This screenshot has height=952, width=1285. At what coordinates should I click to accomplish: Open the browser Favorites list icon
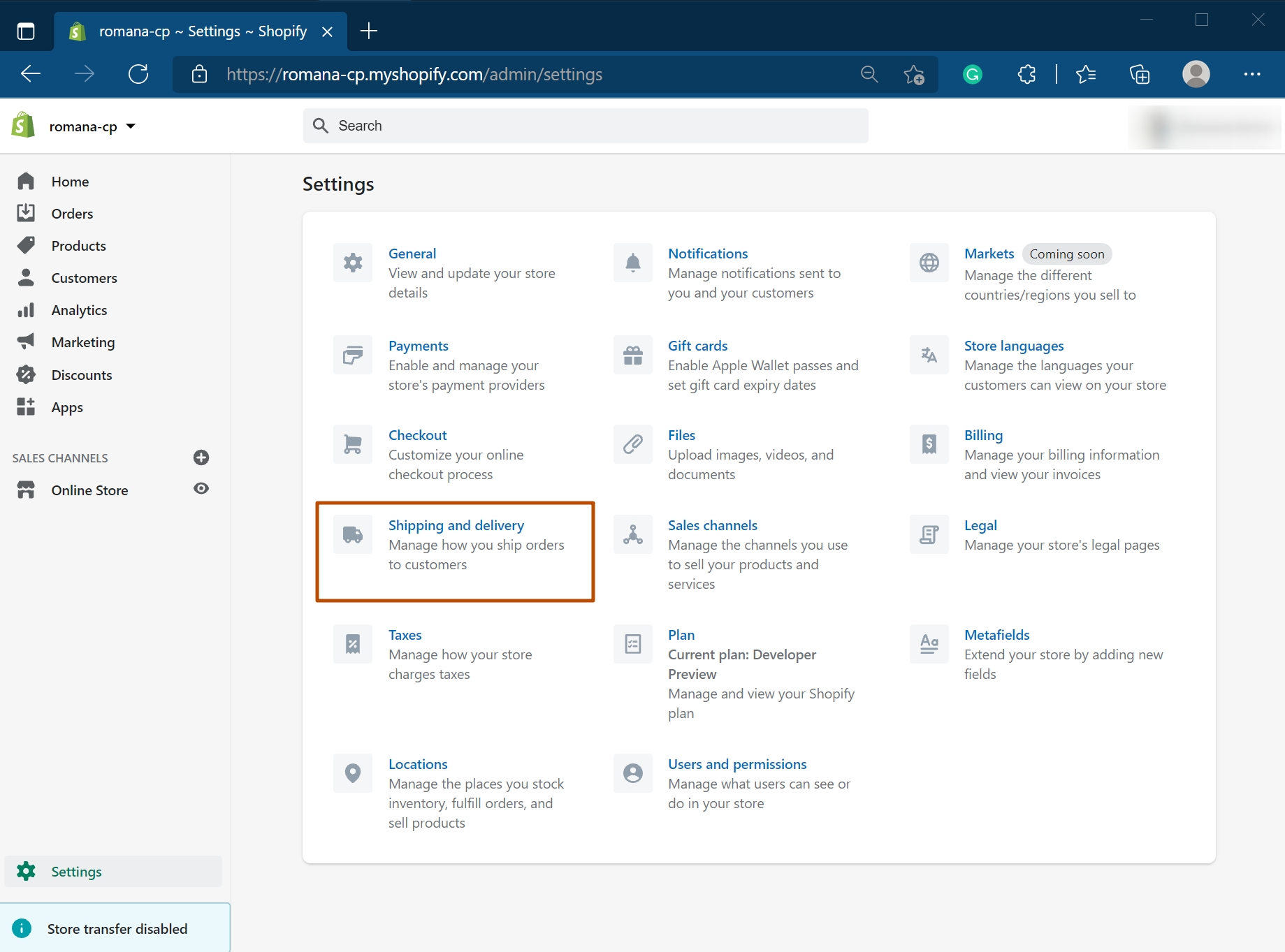coord(1086,74)
